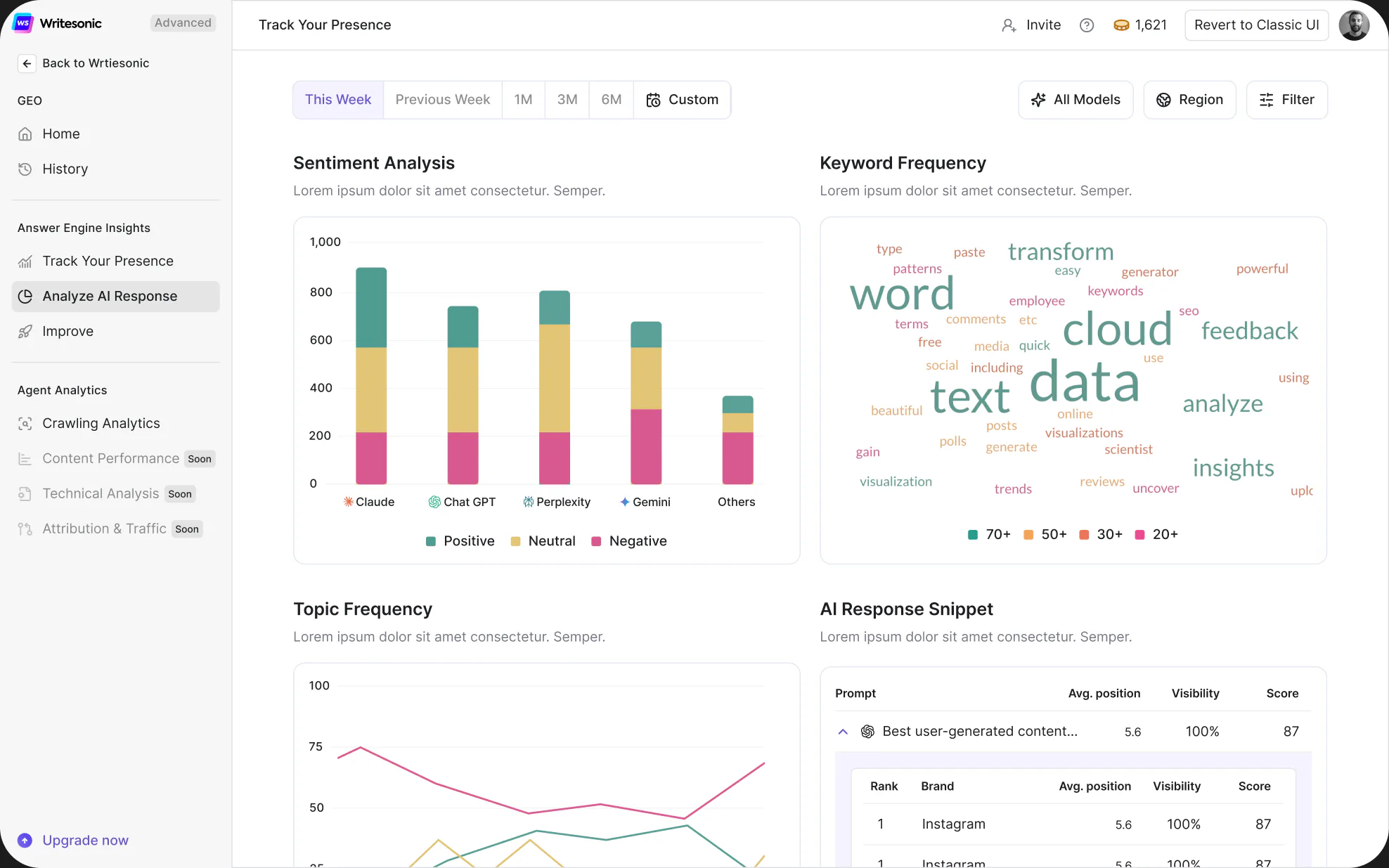Select Analyze AI Response in the sidebar
The height and width of the screenshot is (868, 1389).
116,296
